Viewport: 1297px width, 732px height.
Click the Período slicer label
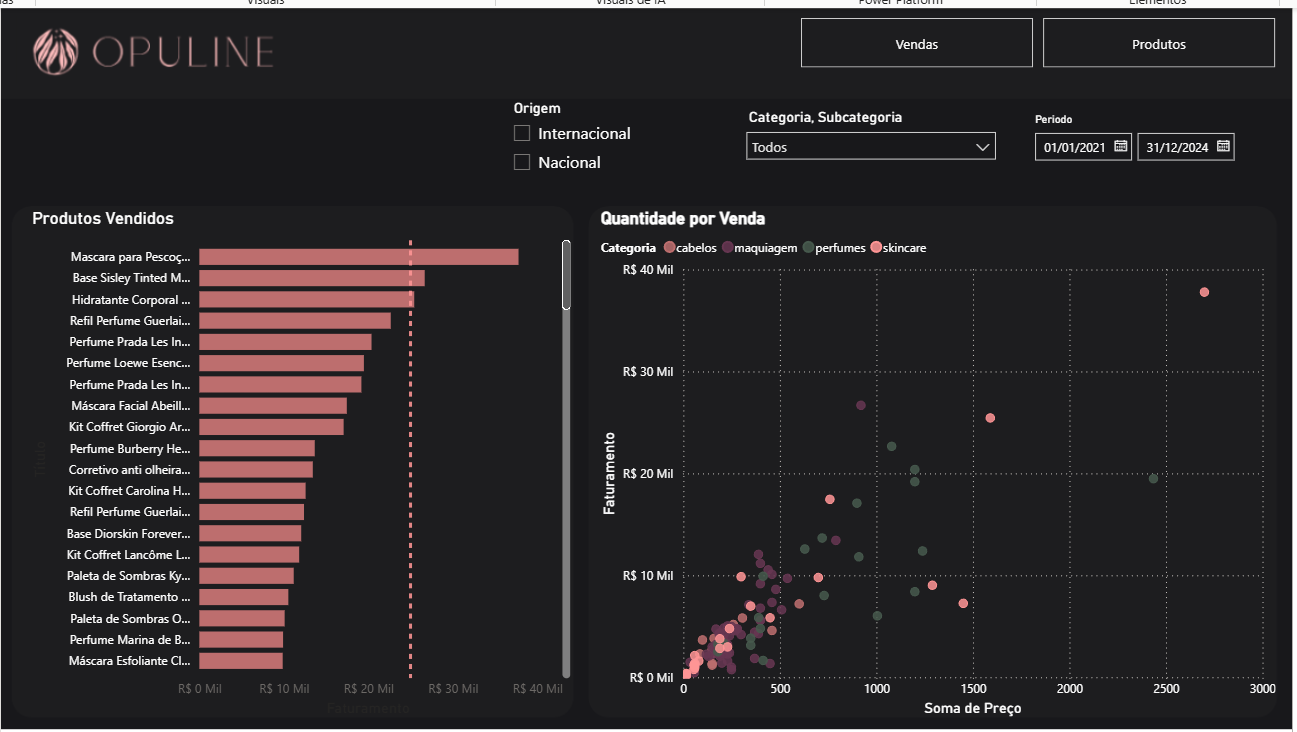1054,119
